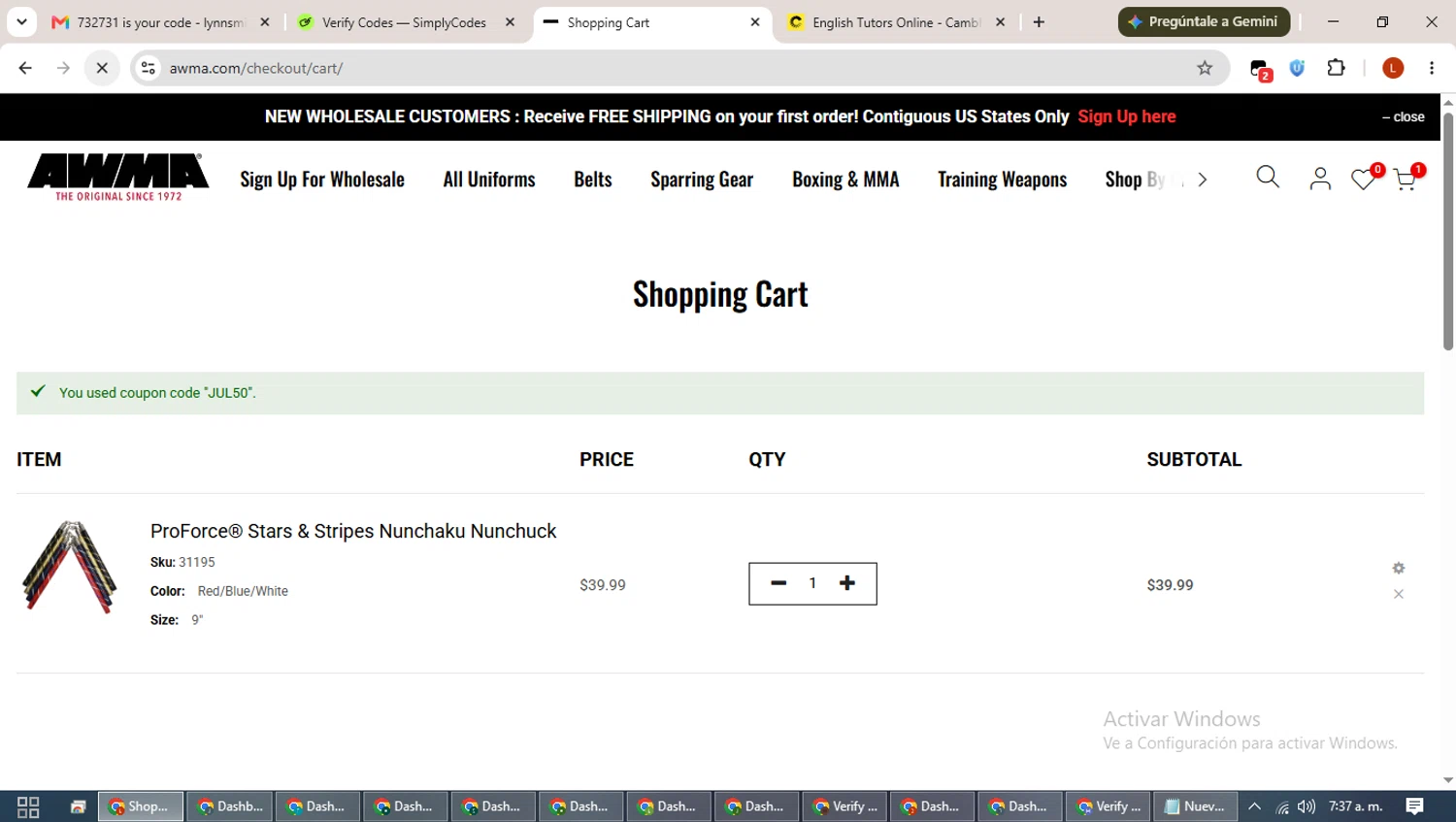The image size is (1456, 822).
Task: Close the Shopping Cart browser tab
Action: 755,22
